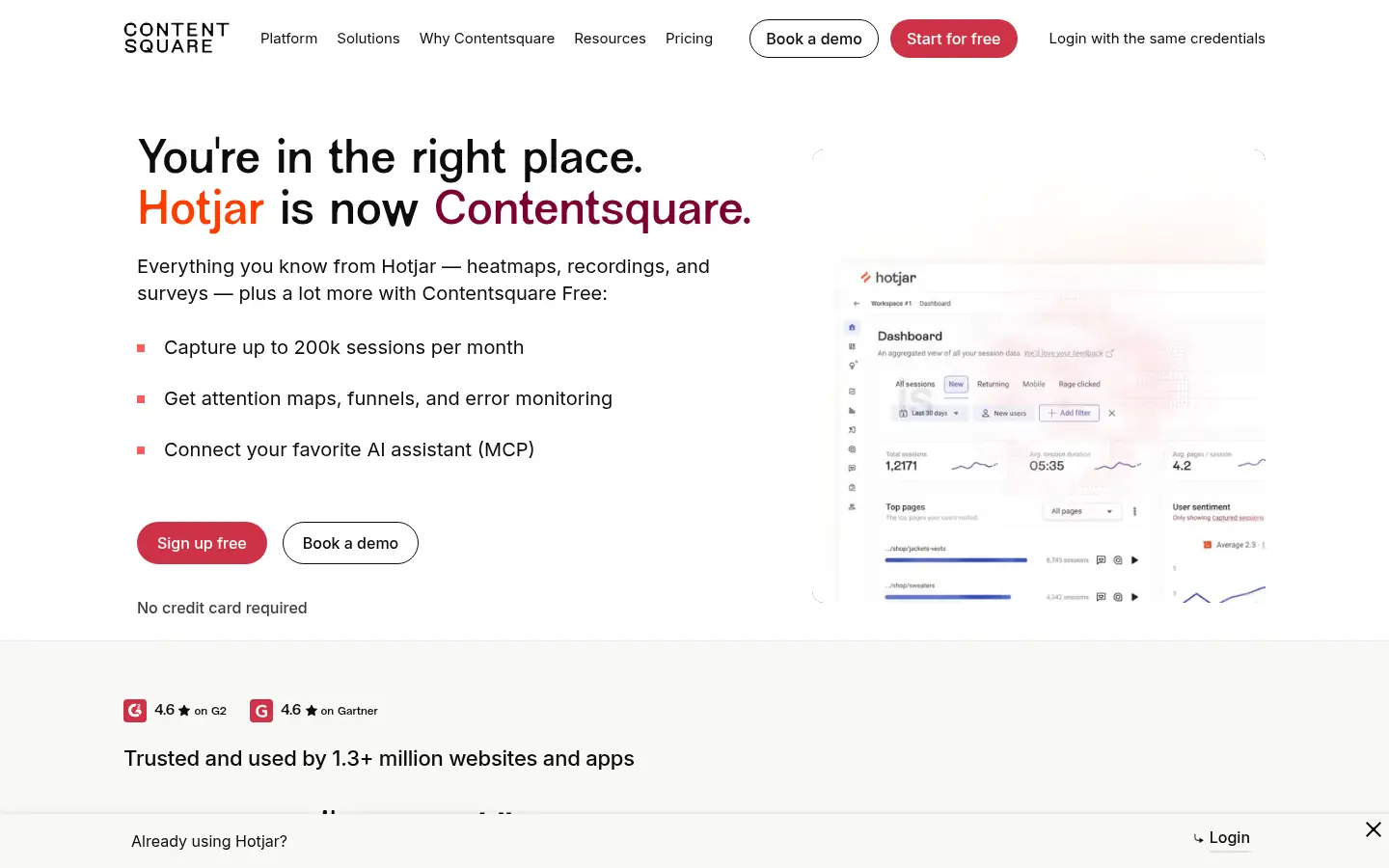Viewport: 1389px width, 868px height.
Task: Click Book a demo below the bullets
Action: [x=350, y=543]
